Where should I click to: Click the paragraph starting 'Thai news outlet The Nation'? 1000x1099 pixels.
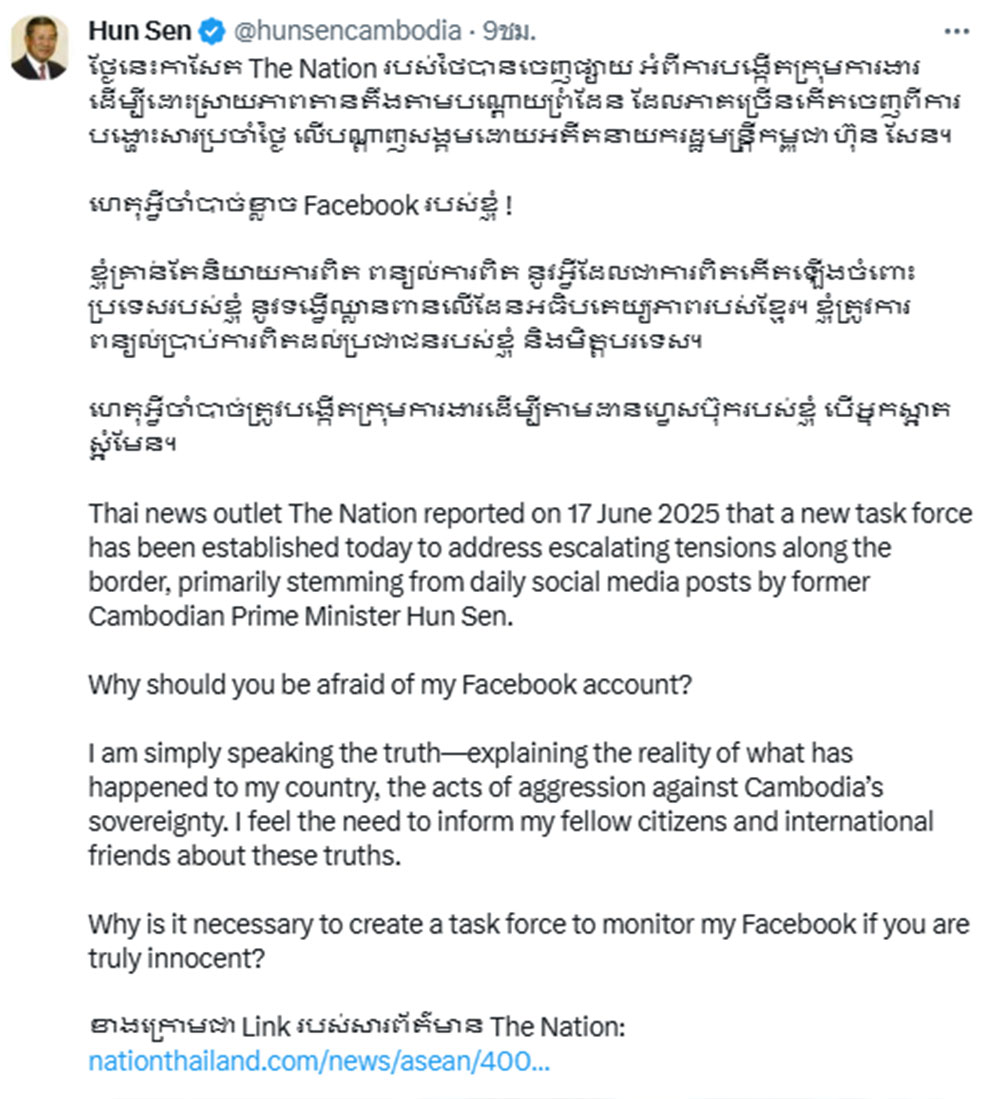tap(530, 565)
